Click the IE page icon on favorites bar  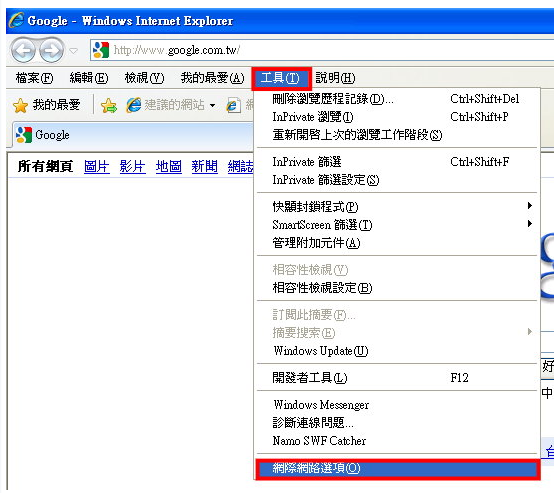pyautogui.click(x=234, y=106)
